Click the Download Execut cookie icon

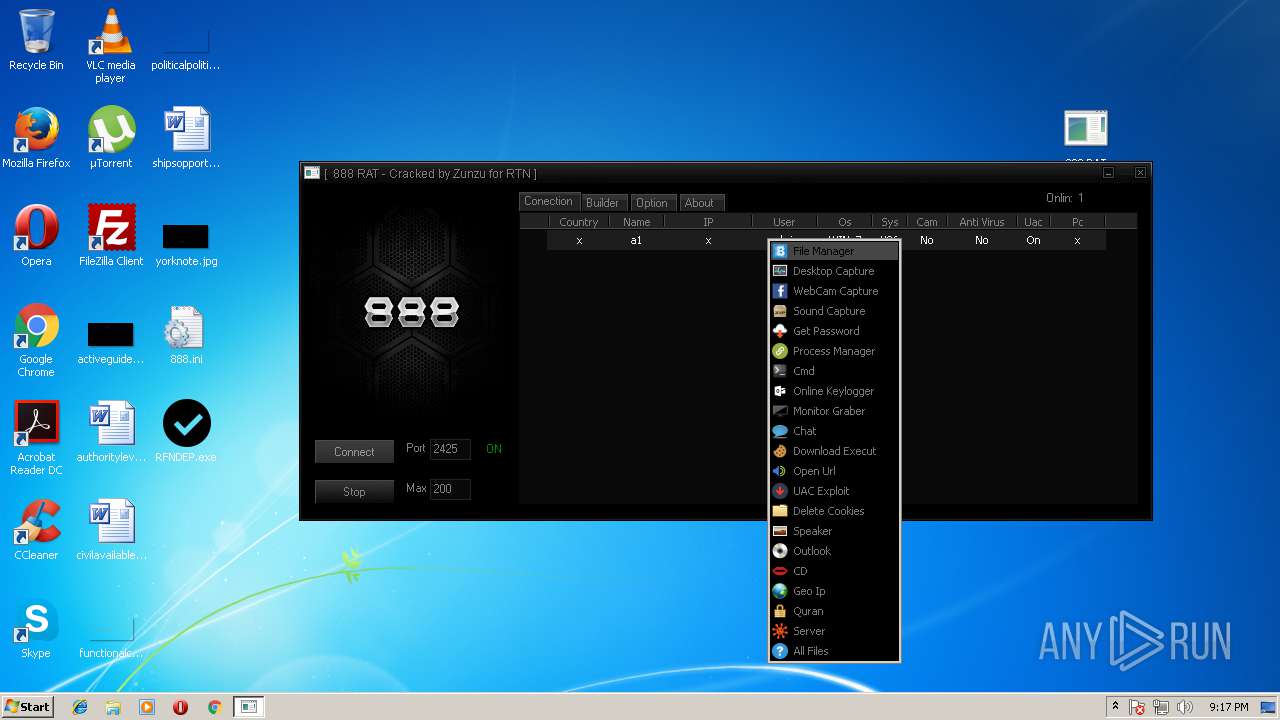click(780, 451)
